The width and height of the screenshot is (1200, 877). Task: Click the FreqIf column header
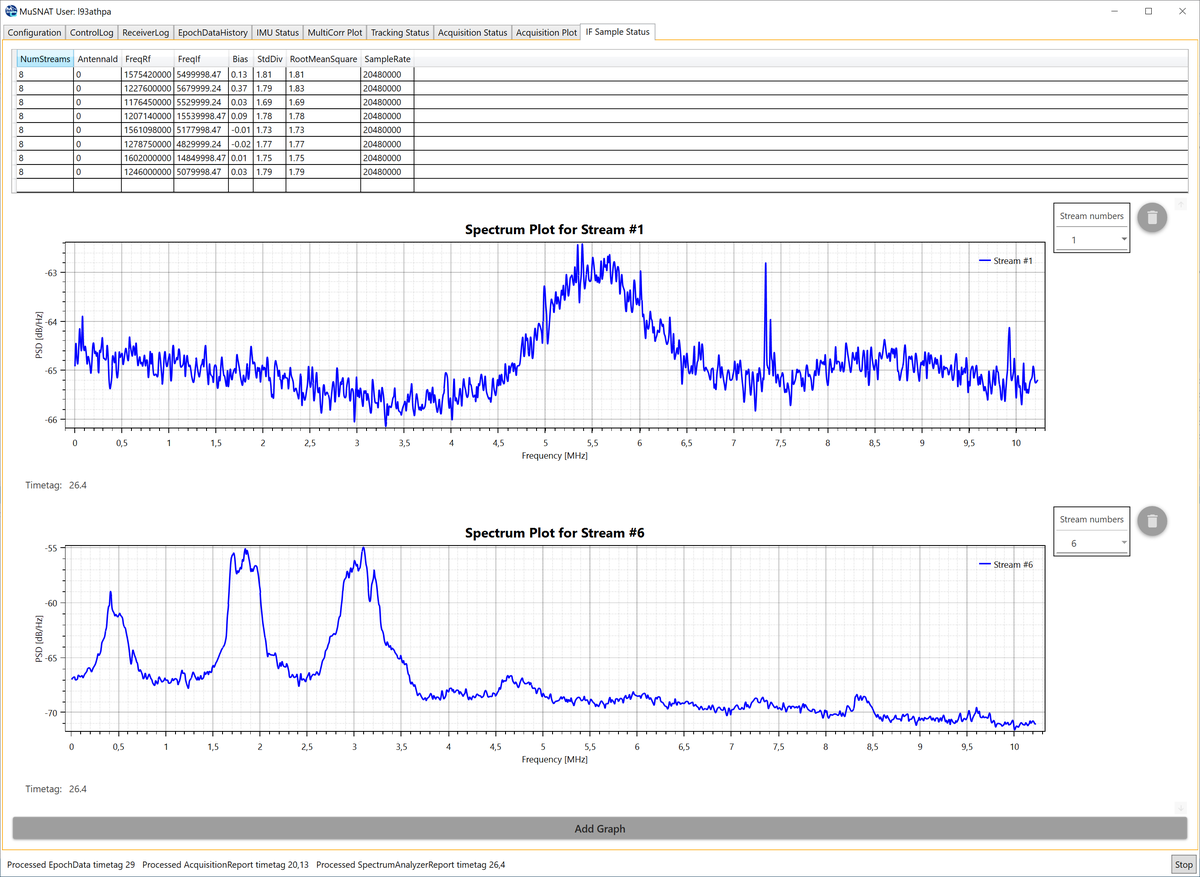[x=200, y=59]
